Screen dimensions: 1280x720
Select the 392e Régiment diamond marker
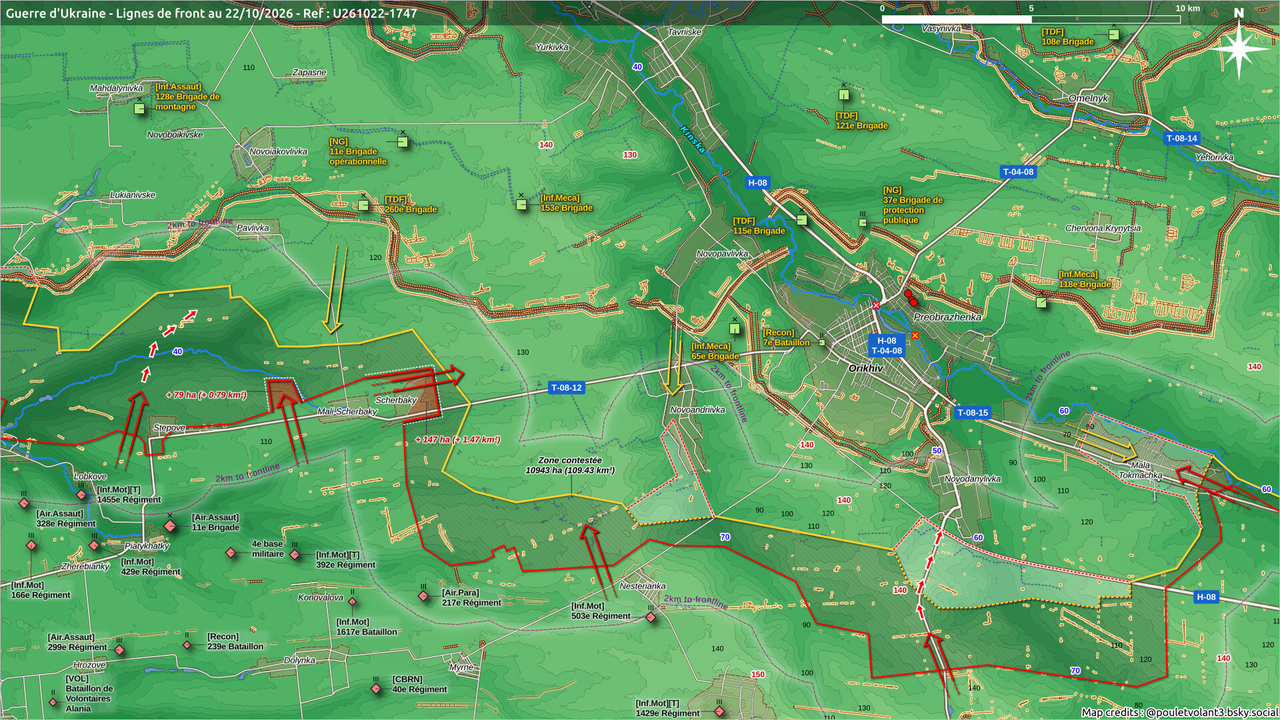tap(295, 556)
